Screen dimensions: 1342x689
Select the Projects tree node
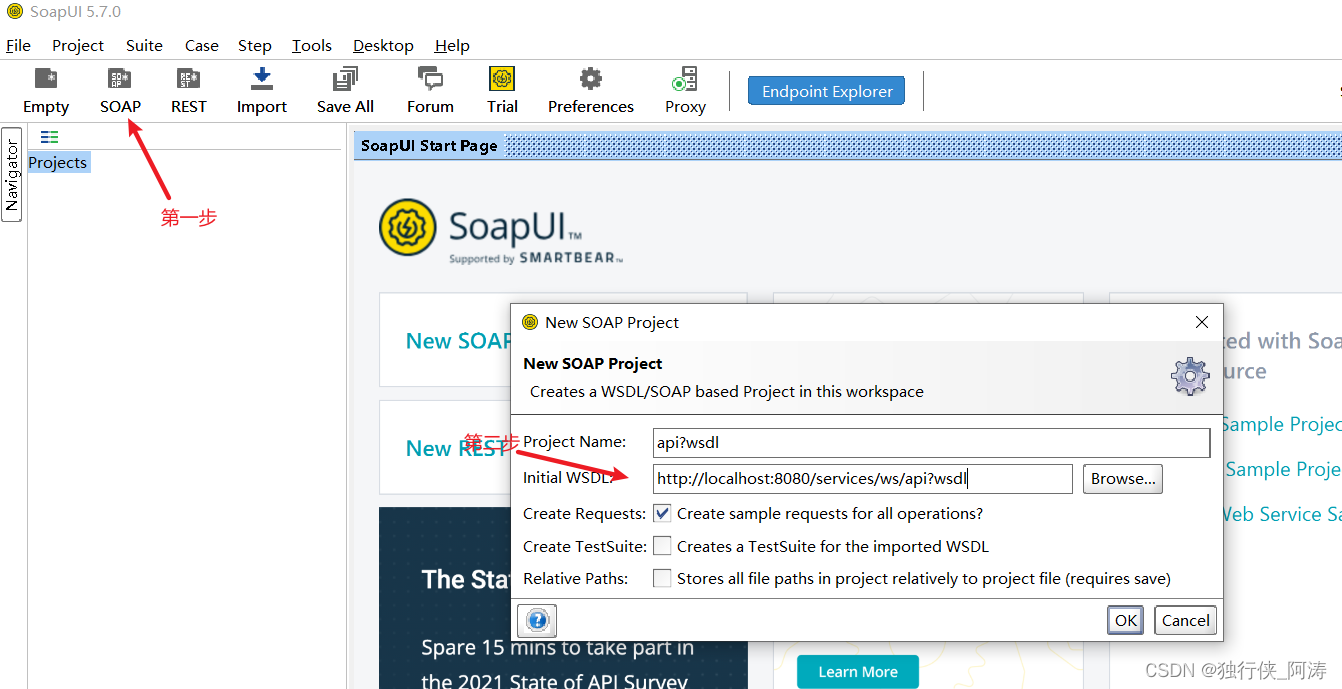pos(58,162)
